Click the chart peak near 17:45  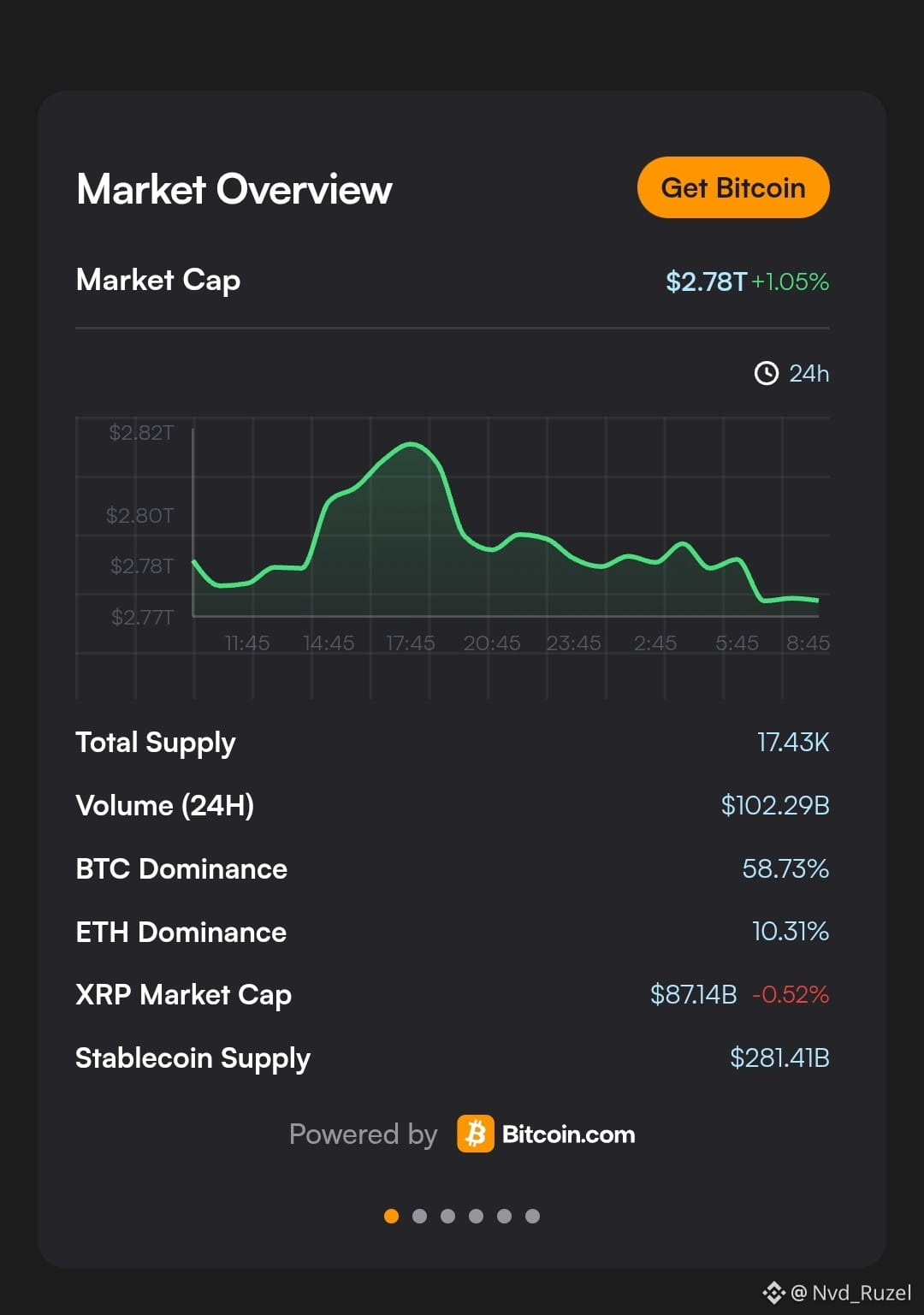tap(412, 444)
